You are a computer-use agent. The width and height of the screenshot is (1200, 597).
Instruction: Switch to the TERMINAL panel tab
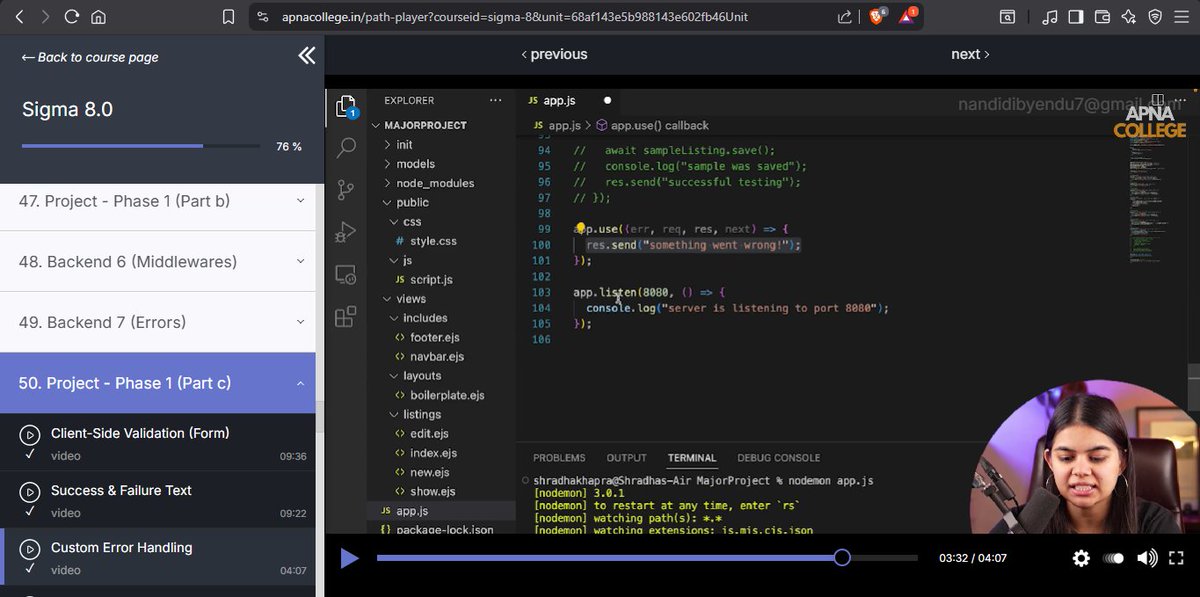point(692,458)
